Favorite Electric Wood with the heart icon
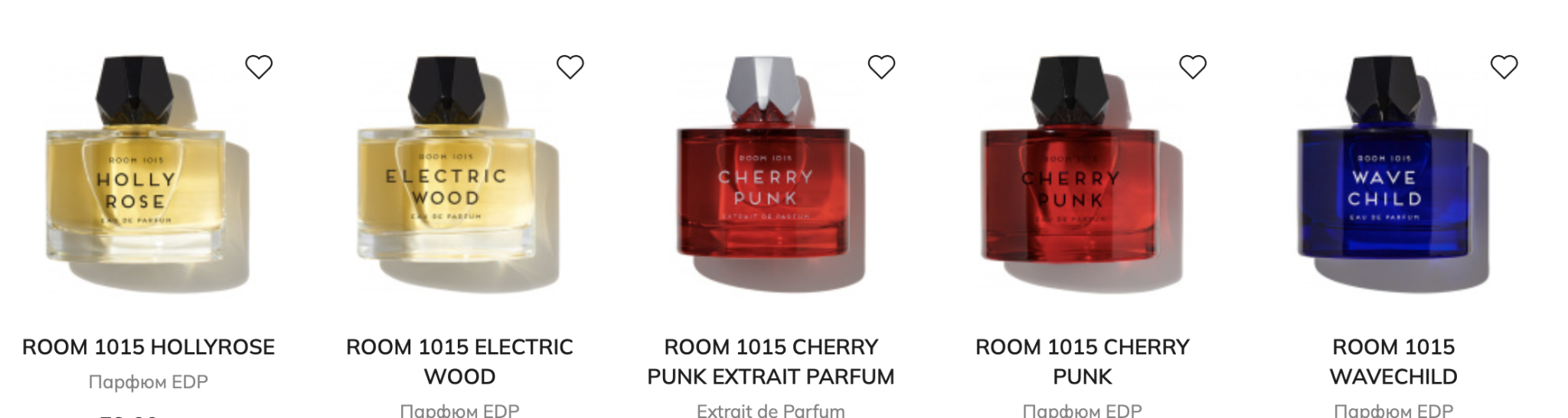 click(570, 67)
